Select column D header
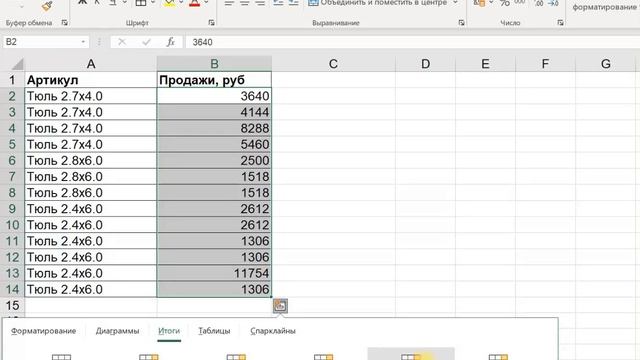This screenshot has width=640, height=360. [x=425, y=64]
